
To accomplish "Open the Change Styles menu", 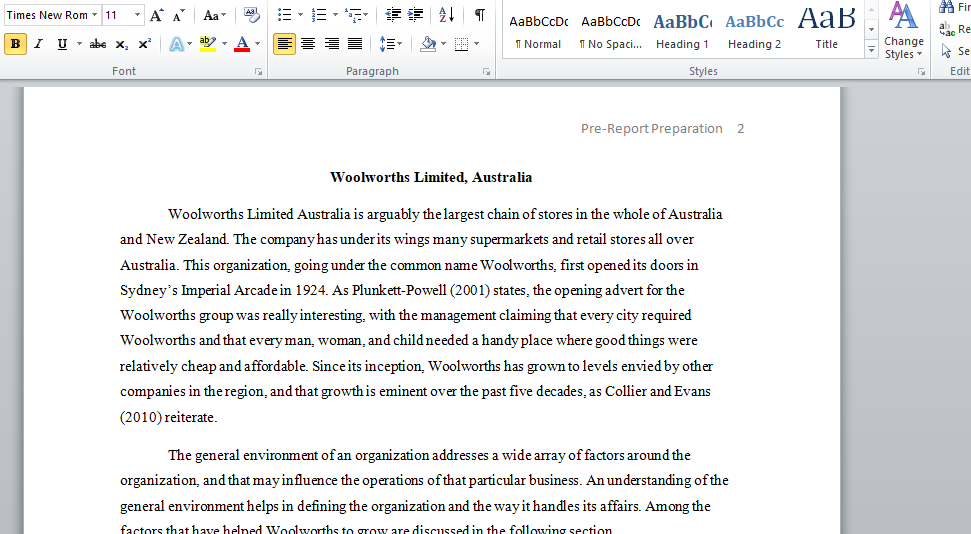I will click(904, 31).
